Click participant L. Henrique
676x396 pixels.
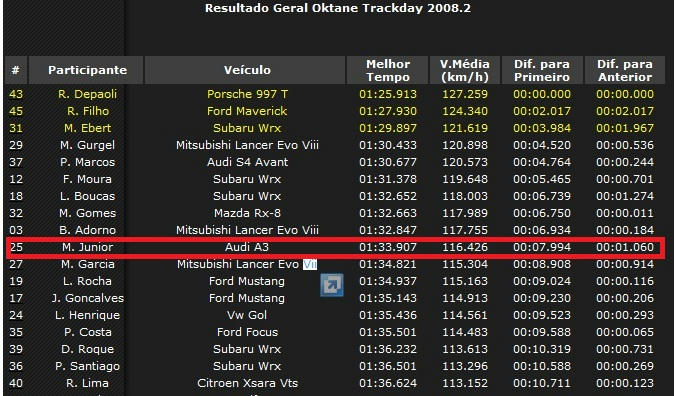point(88,315)
